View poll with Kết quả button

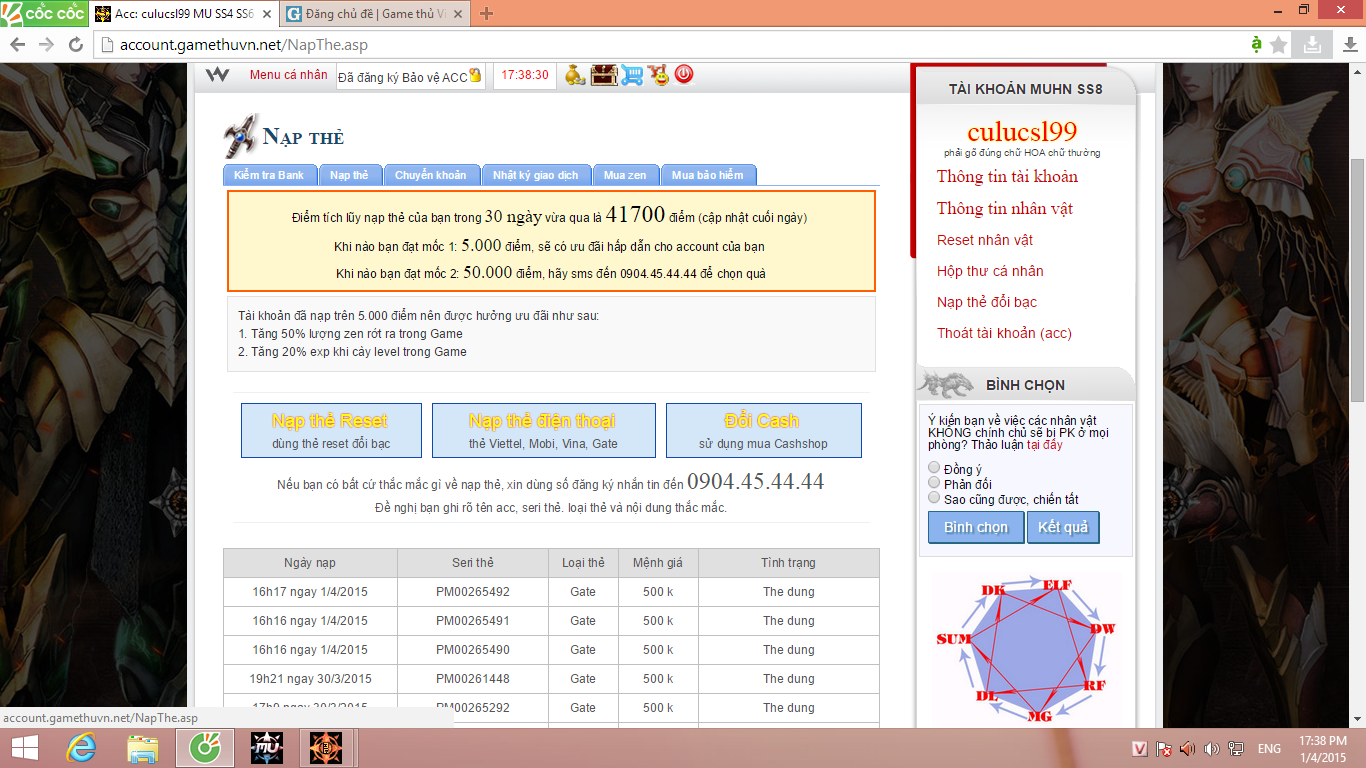(x=1063, y=527)
